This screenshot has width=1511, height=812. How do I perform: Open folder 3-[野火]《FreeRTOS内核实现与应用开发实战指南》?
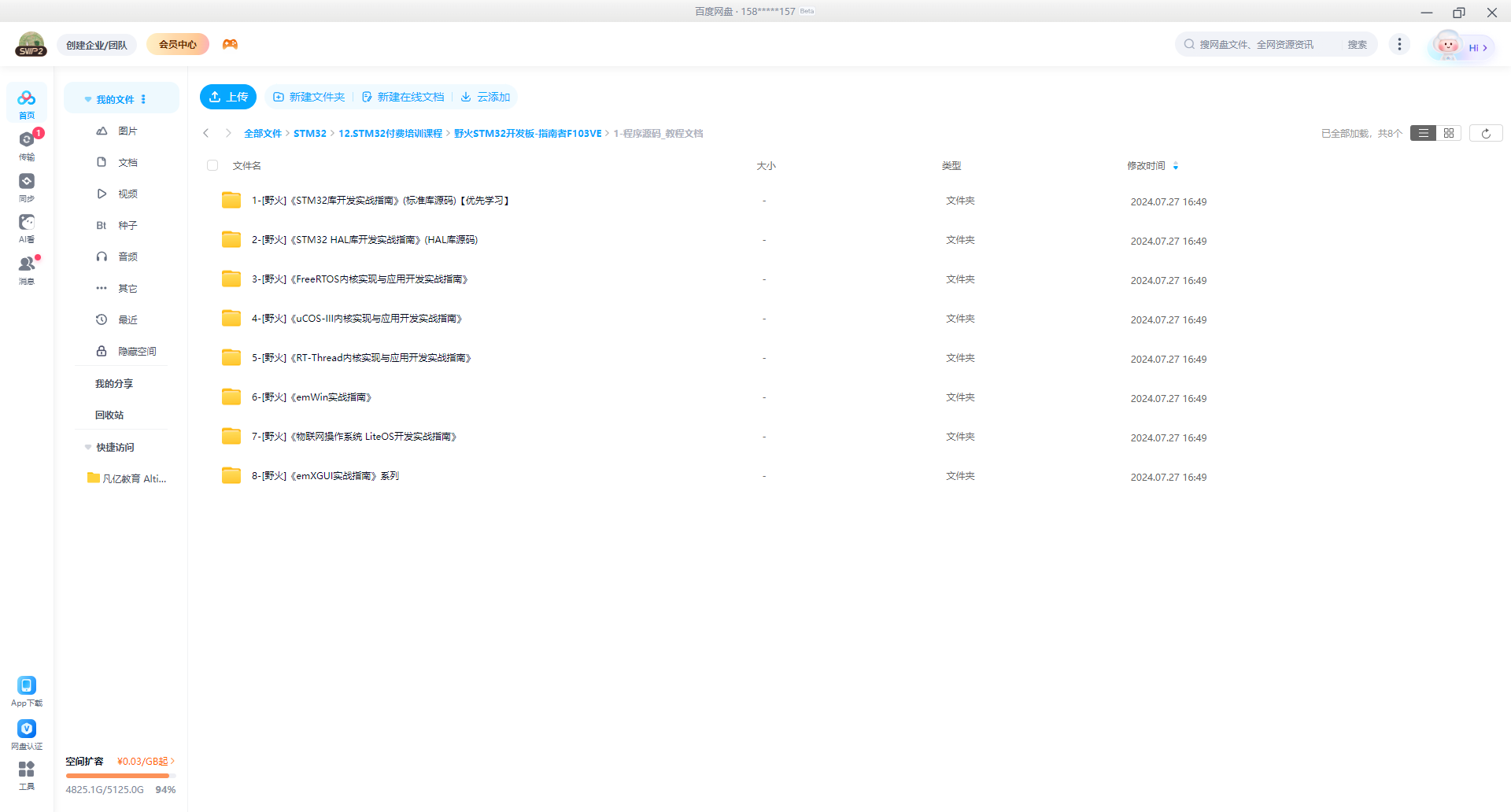tap(360, 279)
